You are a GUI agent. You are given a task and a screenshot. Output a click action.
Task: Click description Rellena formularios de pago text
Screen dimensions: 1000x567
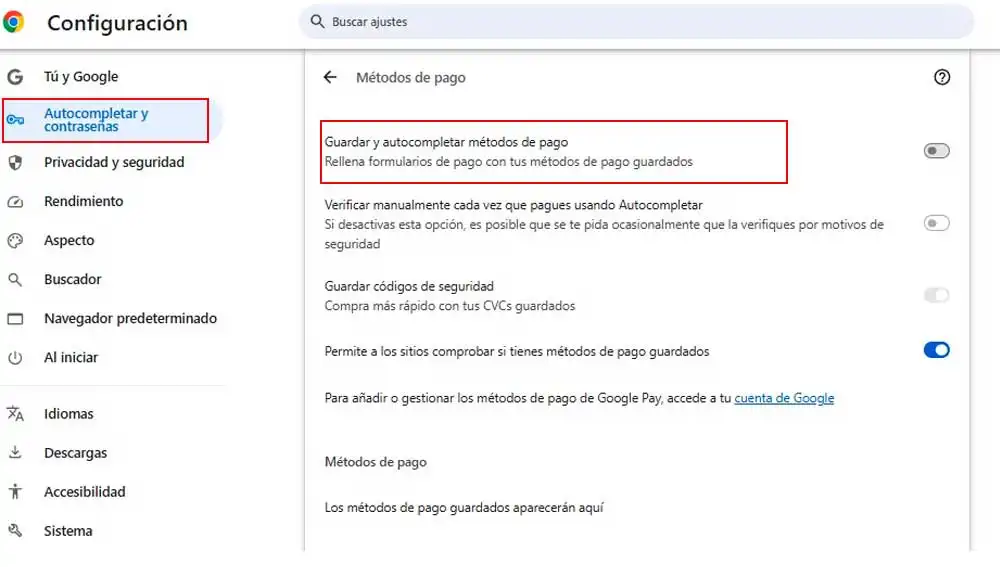click(x=508, y=162)
